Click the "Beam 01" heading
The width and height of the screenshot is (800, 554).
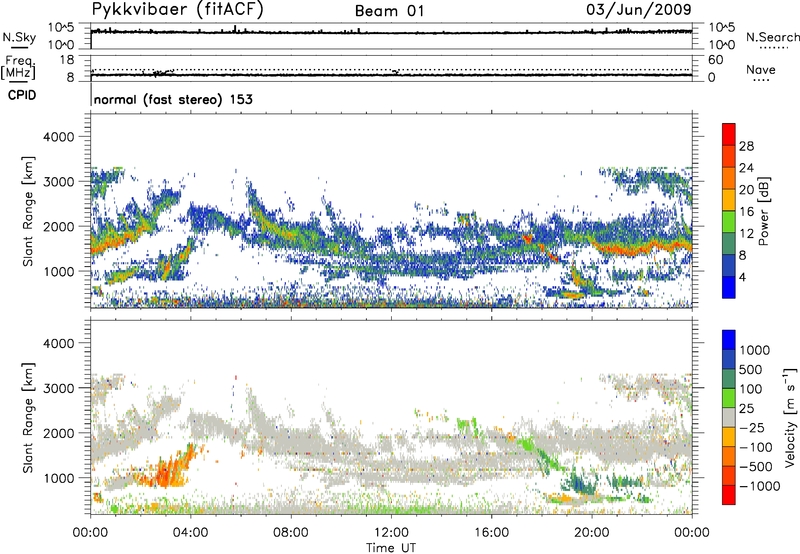[390, 11]
